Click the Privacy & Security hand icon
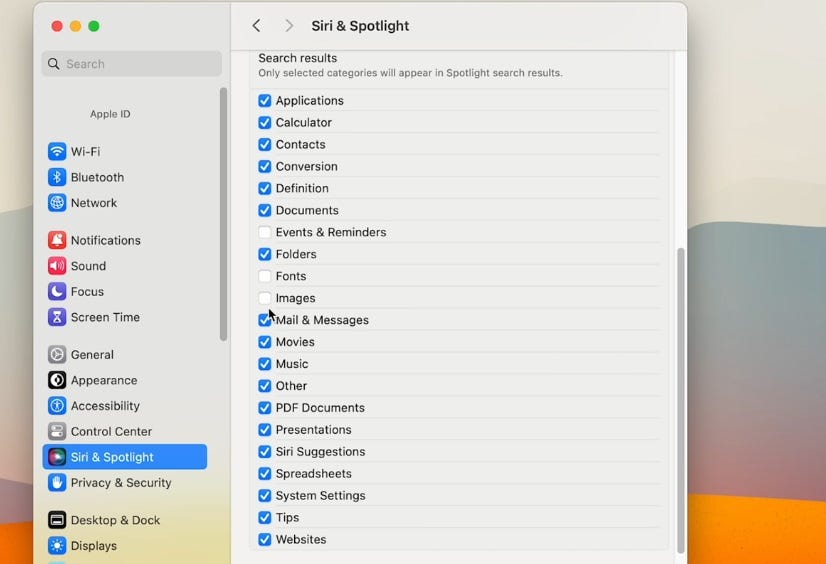The height and width of the screenshot is (564, 826). (x=57, y=483)
